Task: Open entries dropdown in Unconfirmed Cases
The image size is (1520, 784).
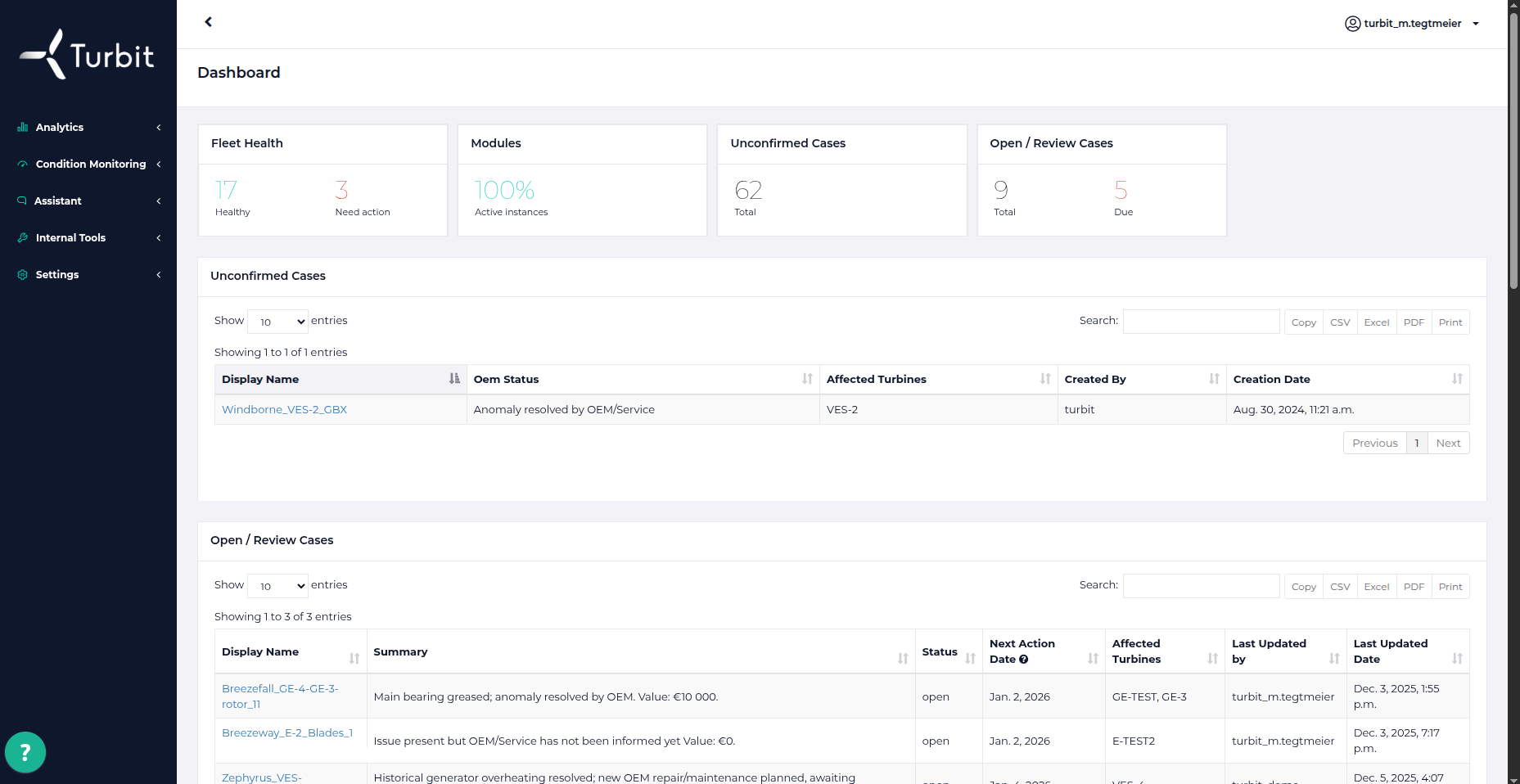Action: coord(277,322)
